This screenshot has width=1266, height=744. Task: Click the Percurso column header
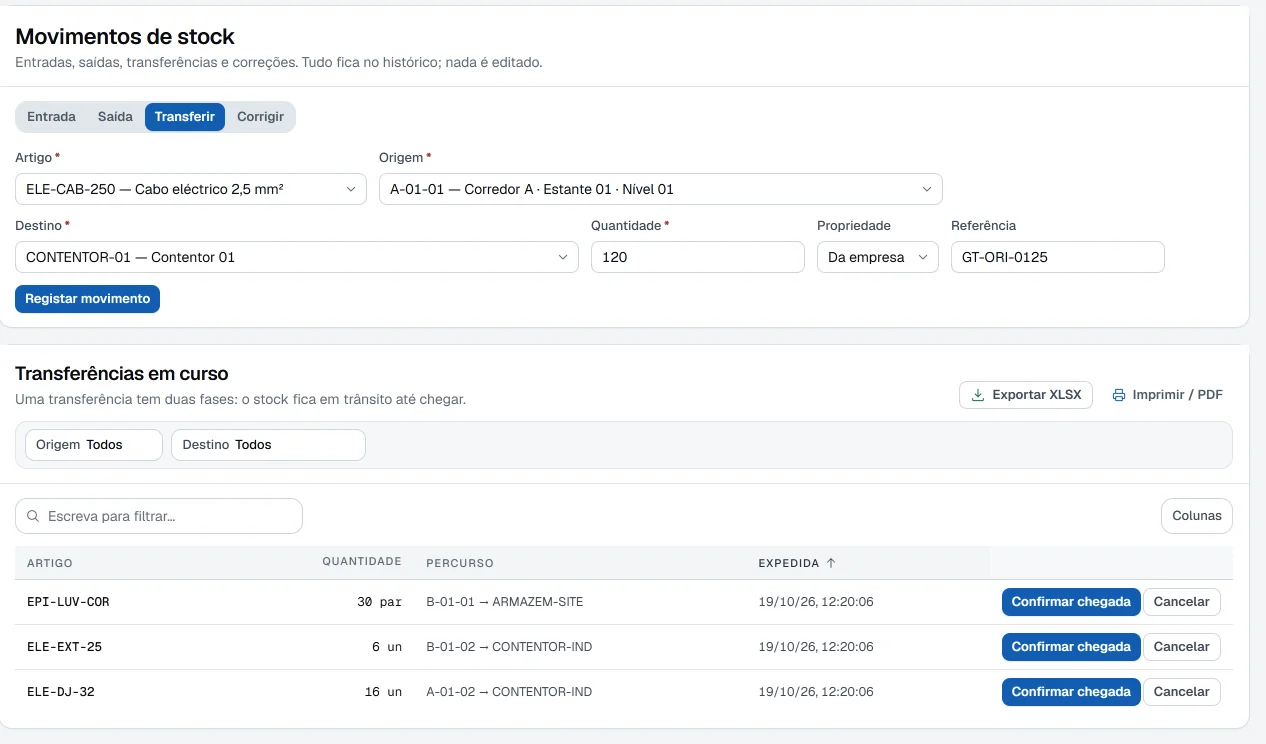(460, 563)
